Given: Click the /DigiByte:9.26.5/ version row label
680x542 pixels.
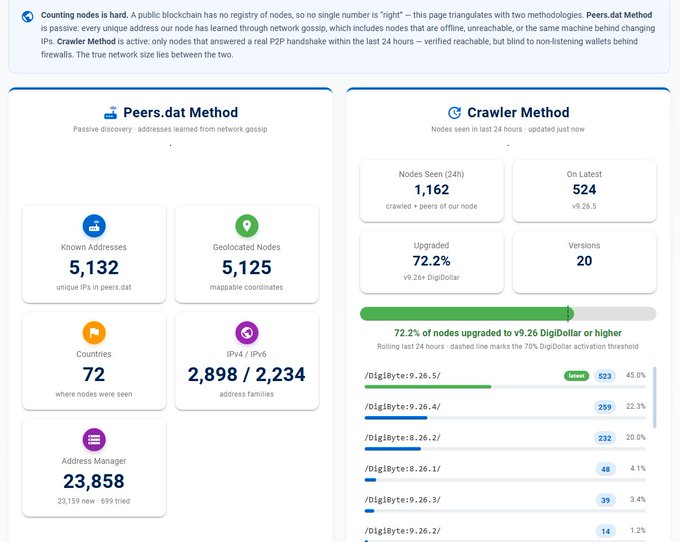Looking at the screenshot, I should (x=402, y=376).
